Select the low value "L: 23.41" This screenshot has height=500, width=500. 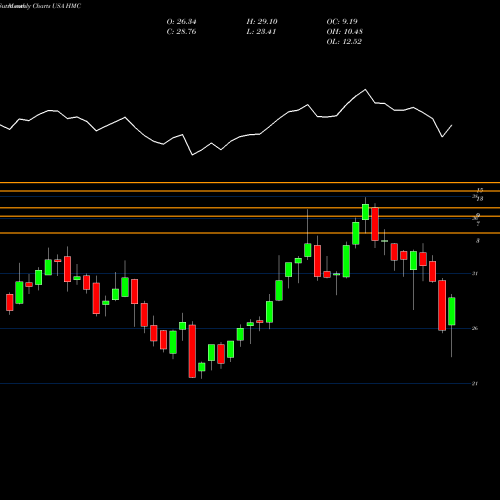[261, 32]
